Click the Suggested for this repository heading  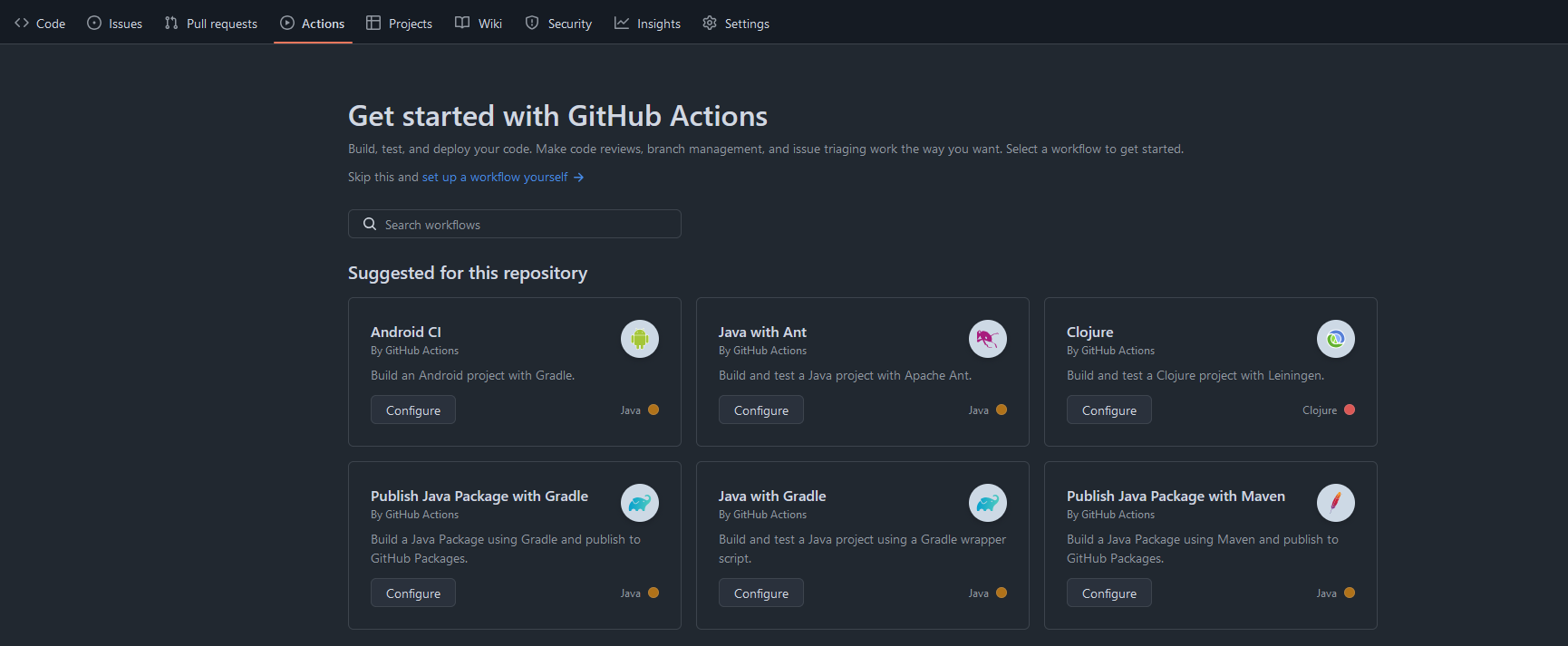coord(468,273)
